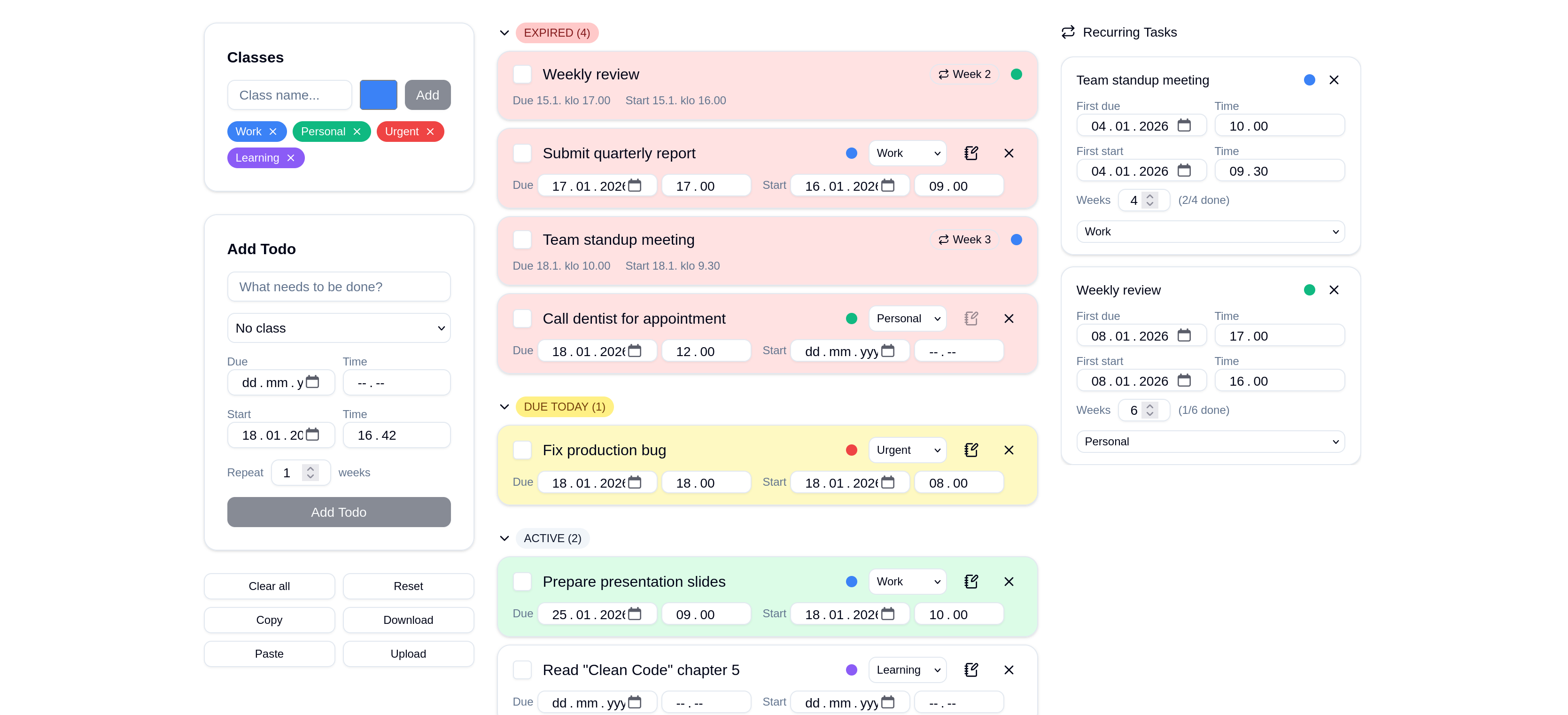Delete the Fix production bug task

[1009, 451]
